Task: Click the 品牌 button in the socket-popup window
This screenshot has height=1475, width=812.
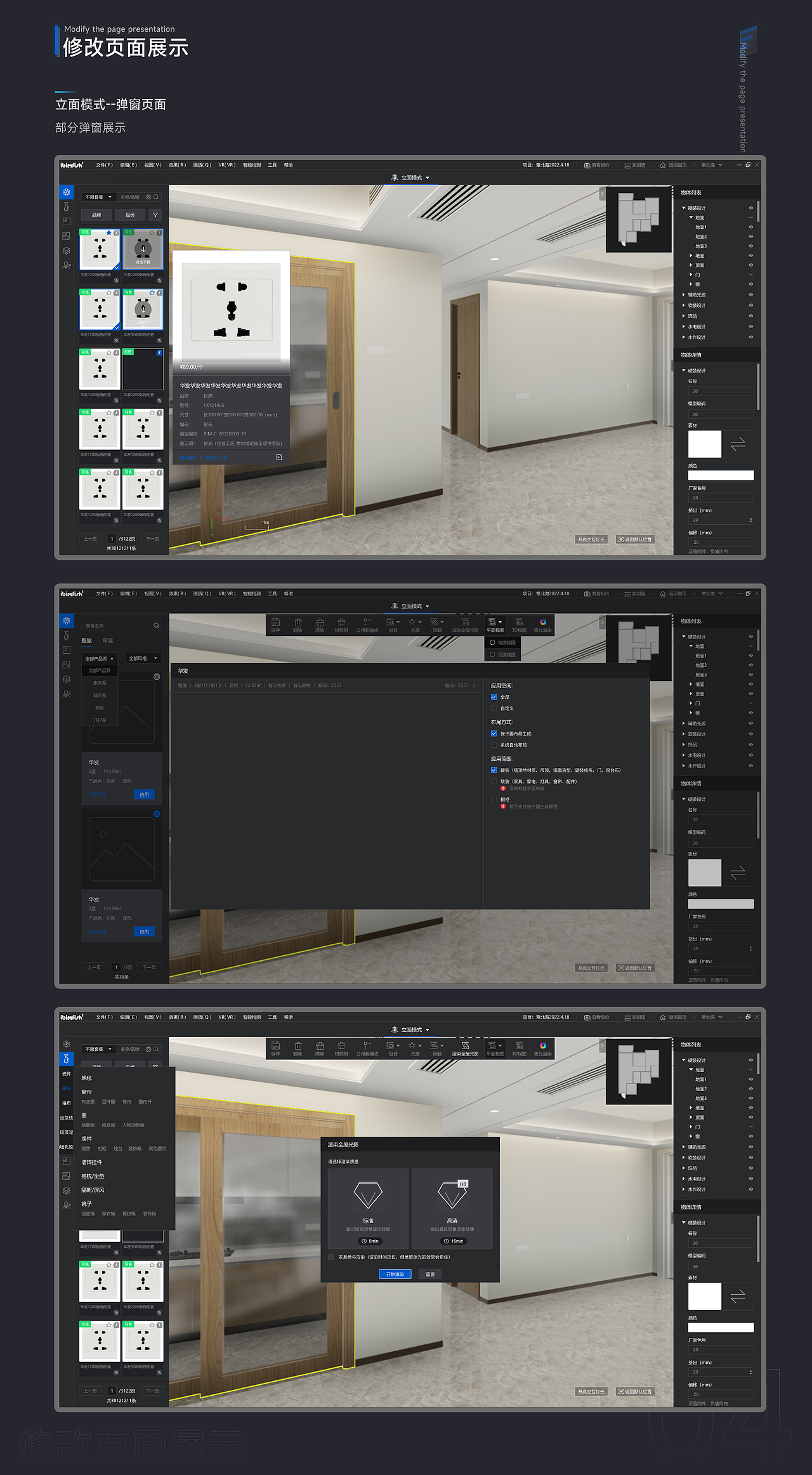Action: coord(96,215)
